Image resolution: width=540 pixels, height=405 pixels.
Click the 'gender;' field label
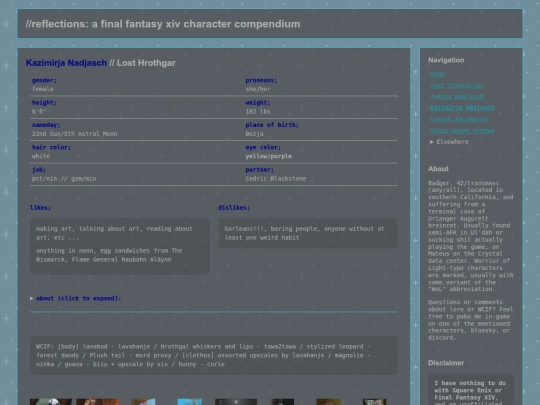(44, 80)
